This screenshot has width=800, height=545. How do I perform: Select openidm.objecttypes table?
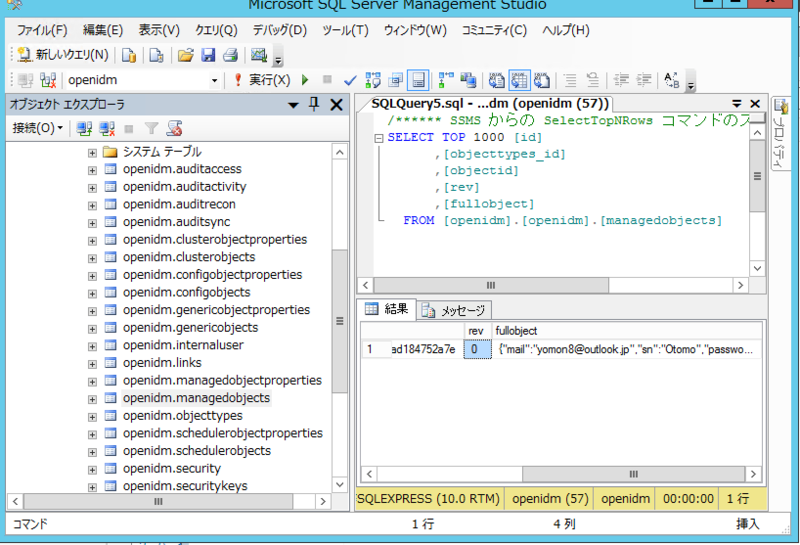(183, 415)
